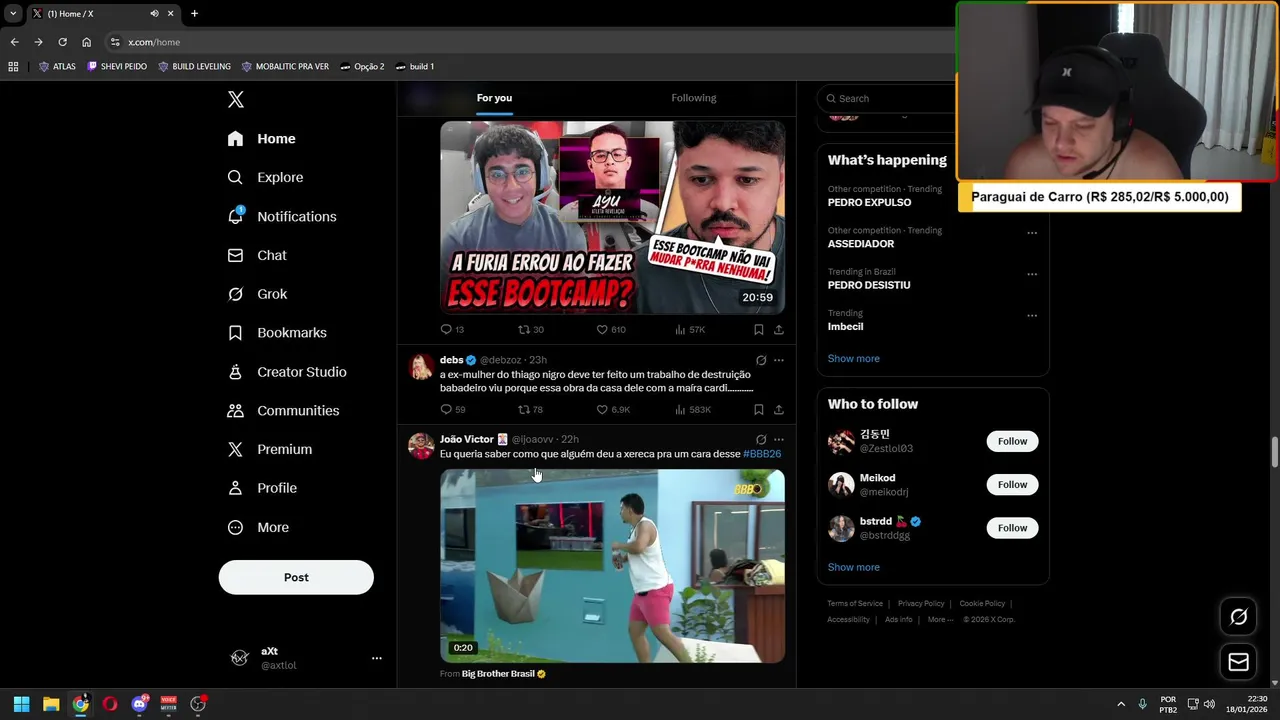Open debs profile avatar
Image resolution: width=1280 pixels, height=720 pixels.
pyautogui.click(x=421, y=366)
